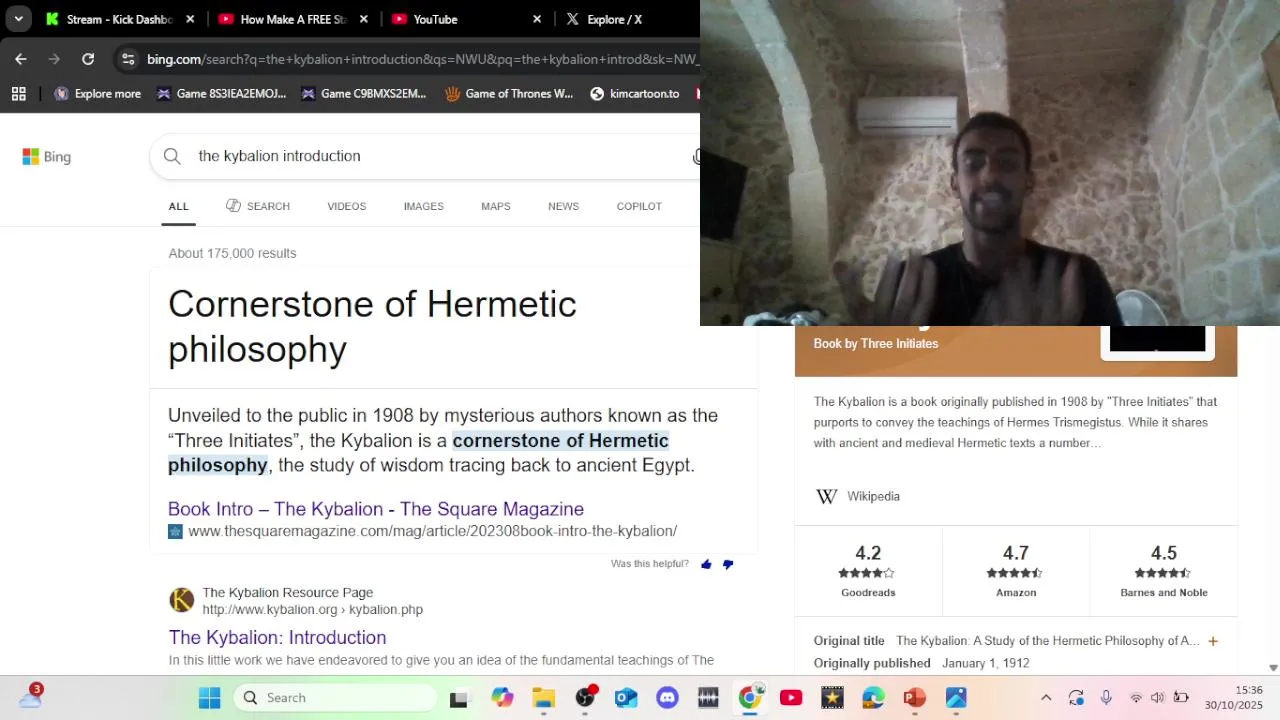The image size is (1280, 720).
Task: Click the Bing logo
Action: 46,157
